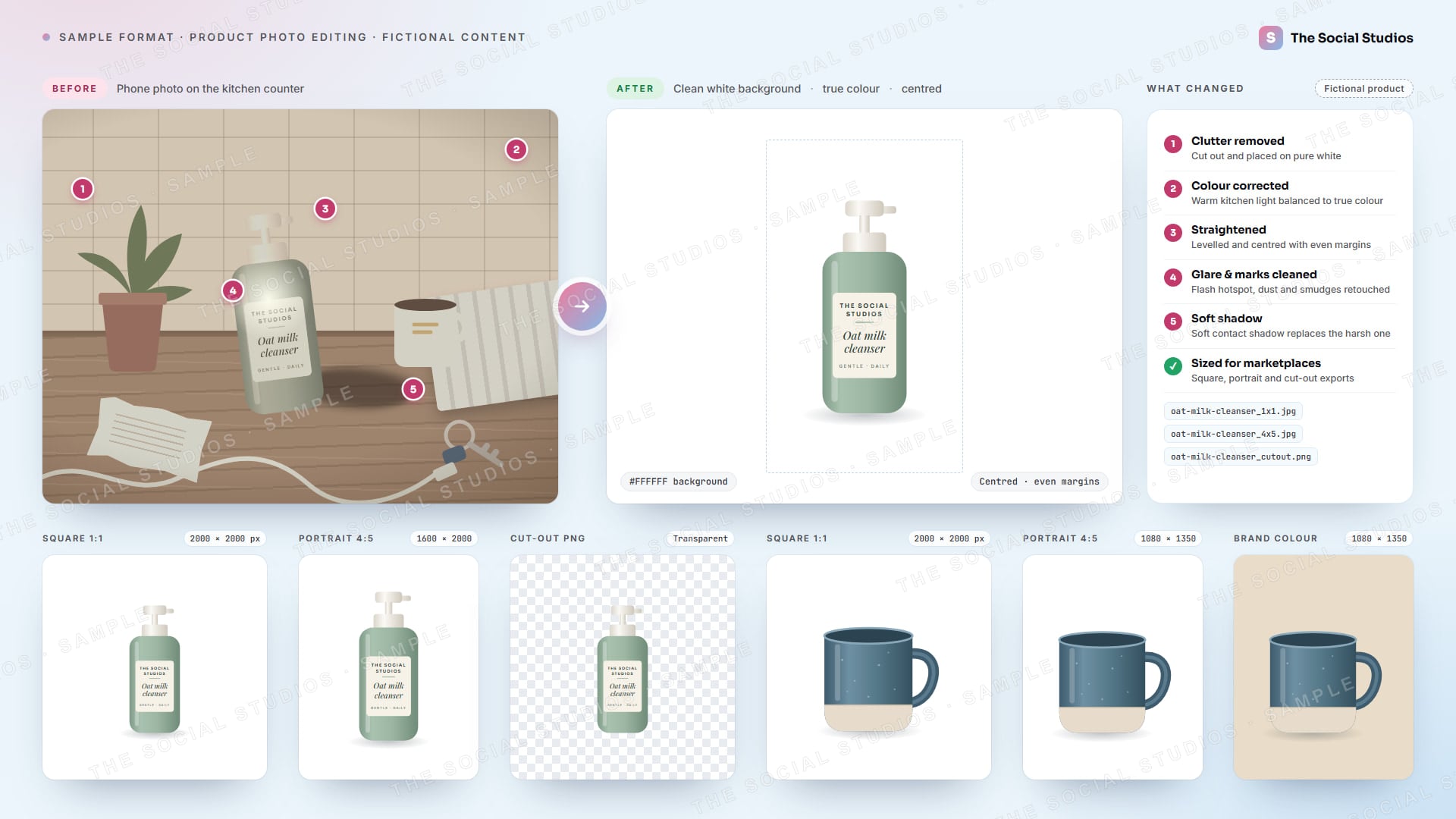
Task: Click the Soft shadow heading
Action: pos(1227,318)
